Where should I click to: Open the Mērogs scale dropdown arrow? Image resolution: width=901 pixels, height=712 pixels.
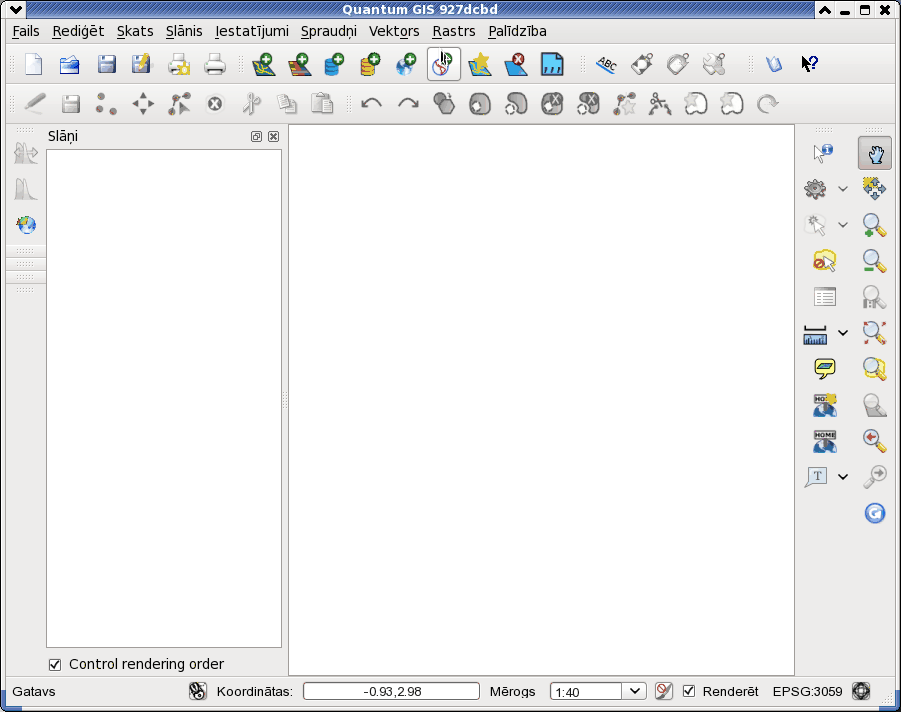click(634, 691)
